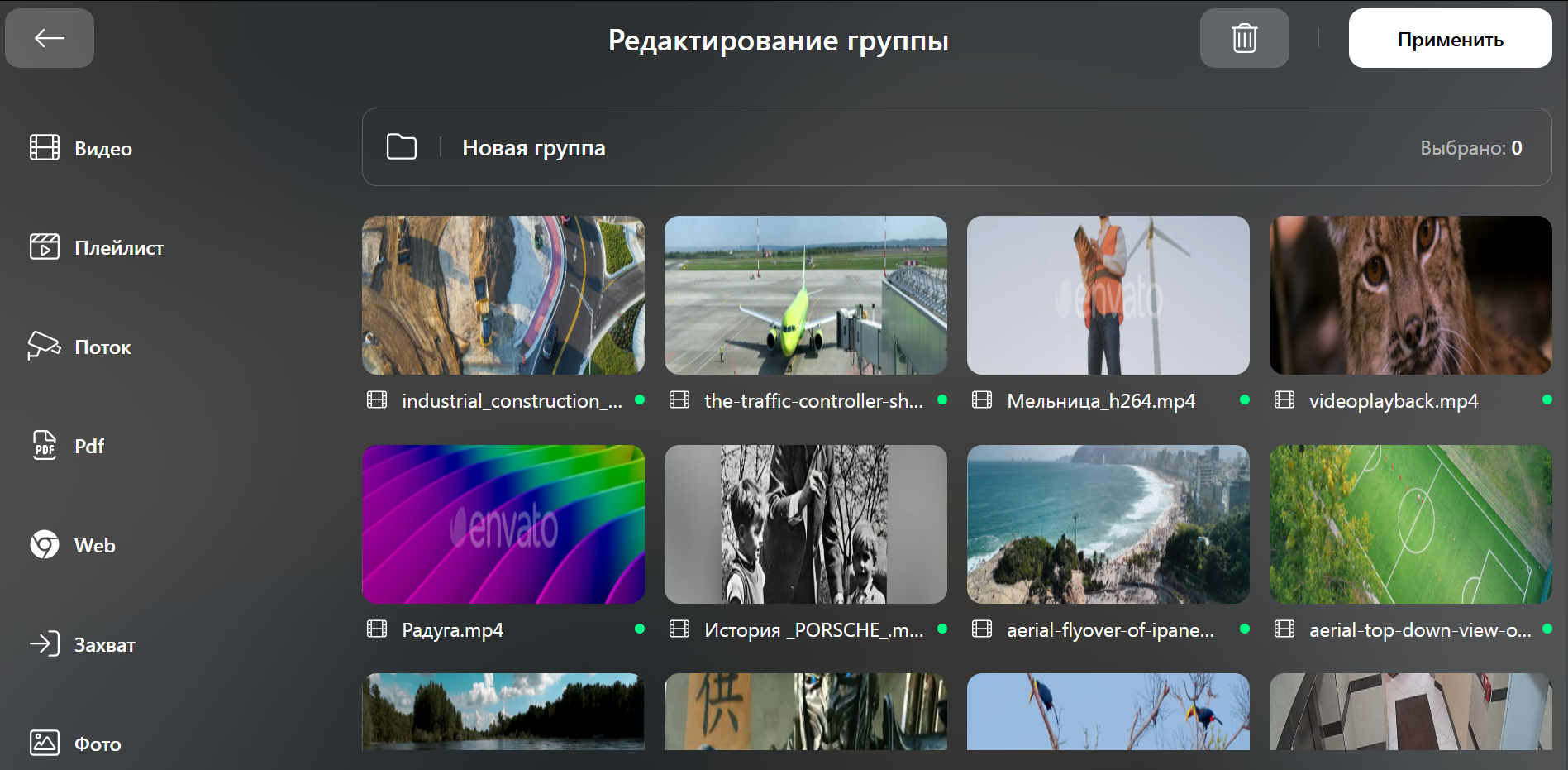1568x770 pixels.
Task: Click the film icon beside Радуга.mp4
Action: click(x=377, y=629)
